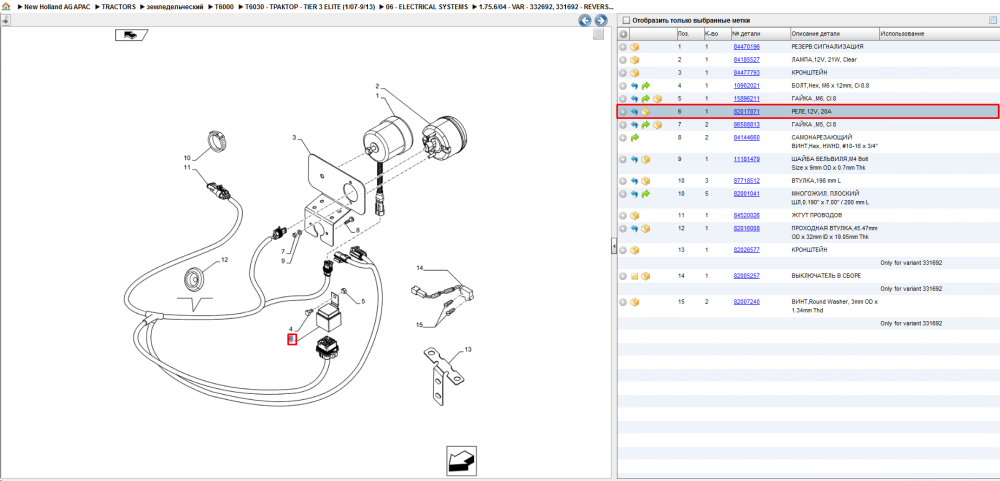Go to next diagram with right arrow
This screenshot has height=481, width=1000.
pyautogui.click(x=599, y=20)
